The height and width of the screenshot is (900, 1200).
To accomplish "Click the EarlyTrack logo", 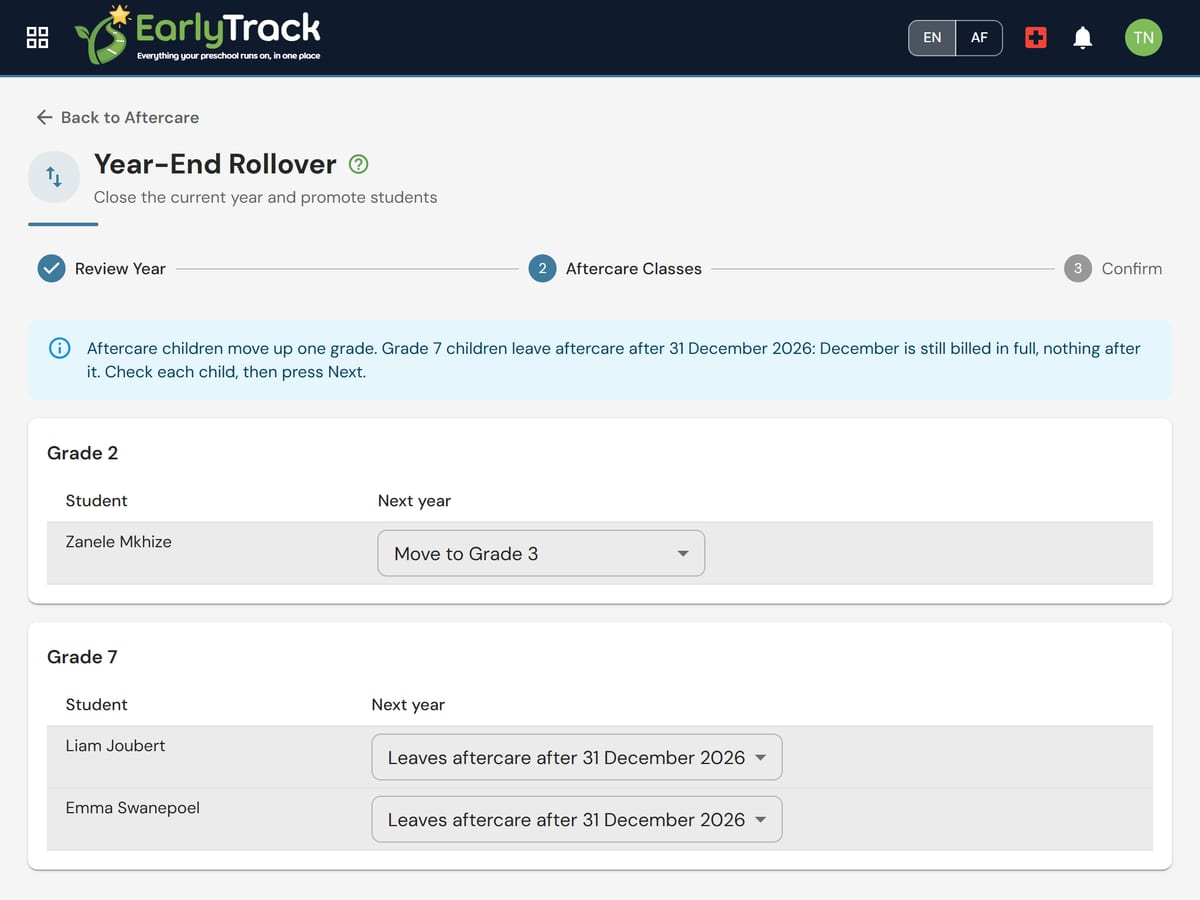I will [198, 36].
